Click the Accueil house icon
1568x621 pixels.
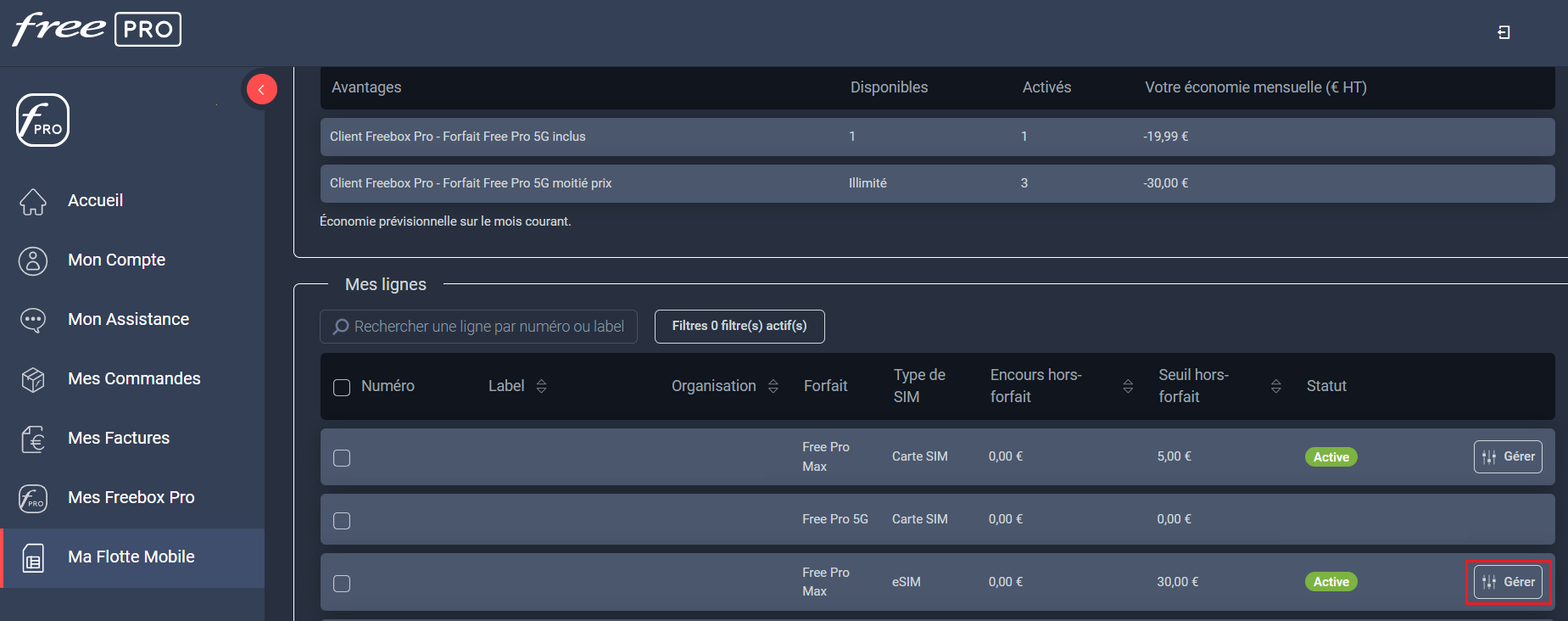click(33, 201)
